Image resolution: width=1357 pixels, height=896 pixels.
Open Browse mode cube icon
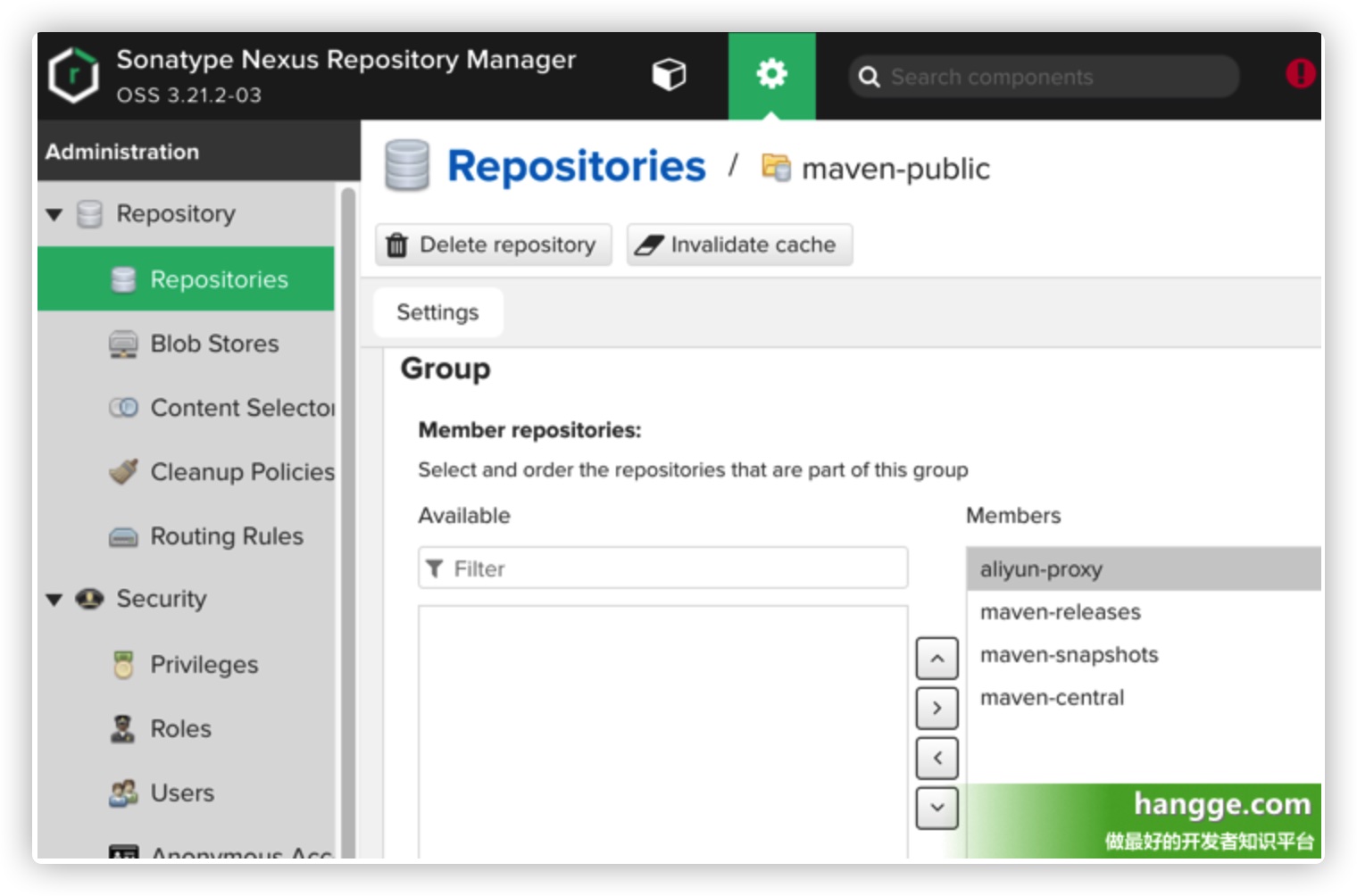(x=669, y=75)
